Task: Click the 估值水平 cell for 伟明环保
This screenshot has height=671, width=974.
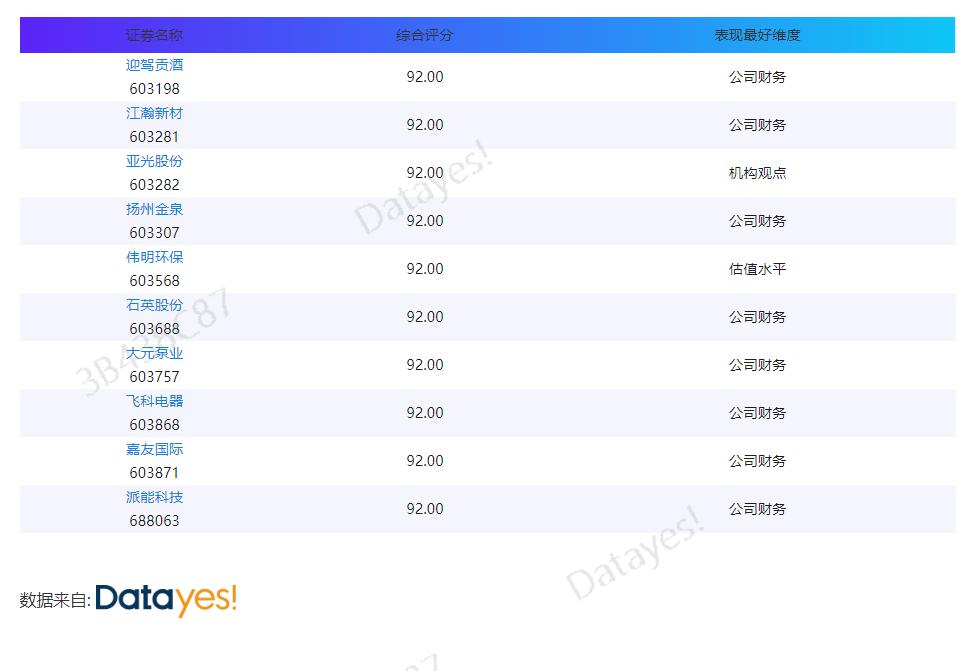Action: click(756, 268)
